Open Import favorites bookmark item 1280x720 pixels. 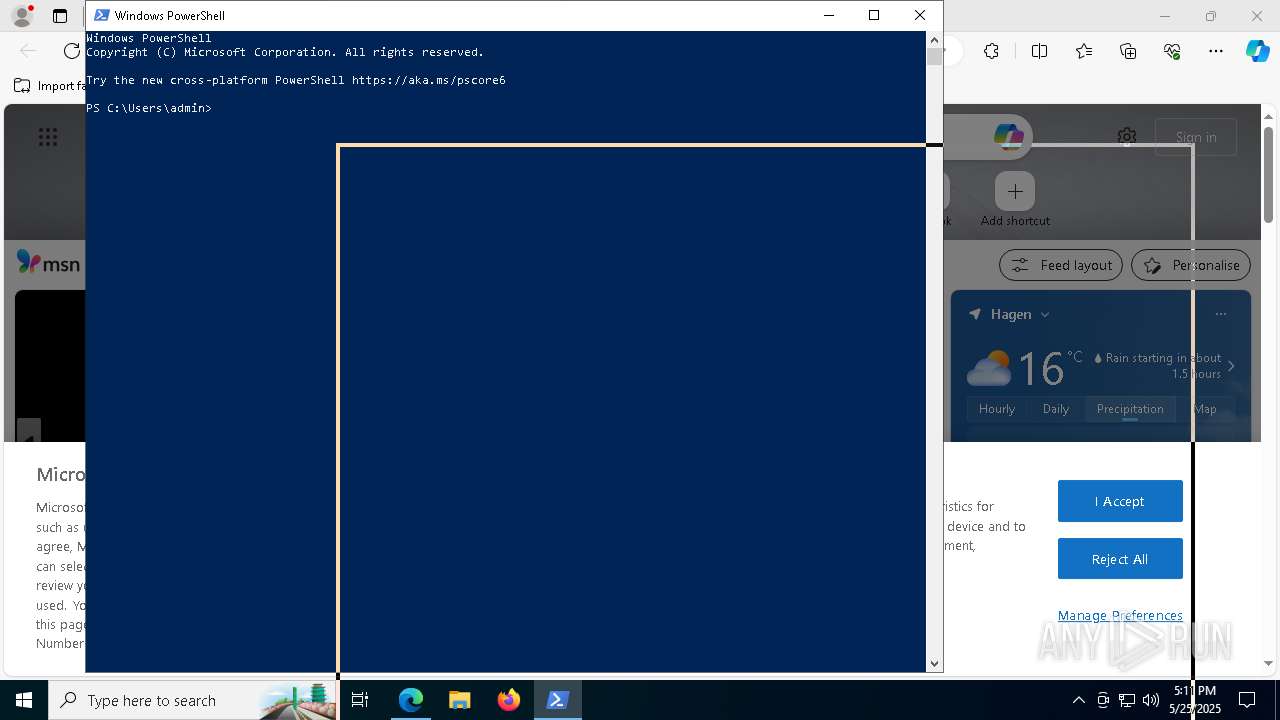(x=50, y=86)
